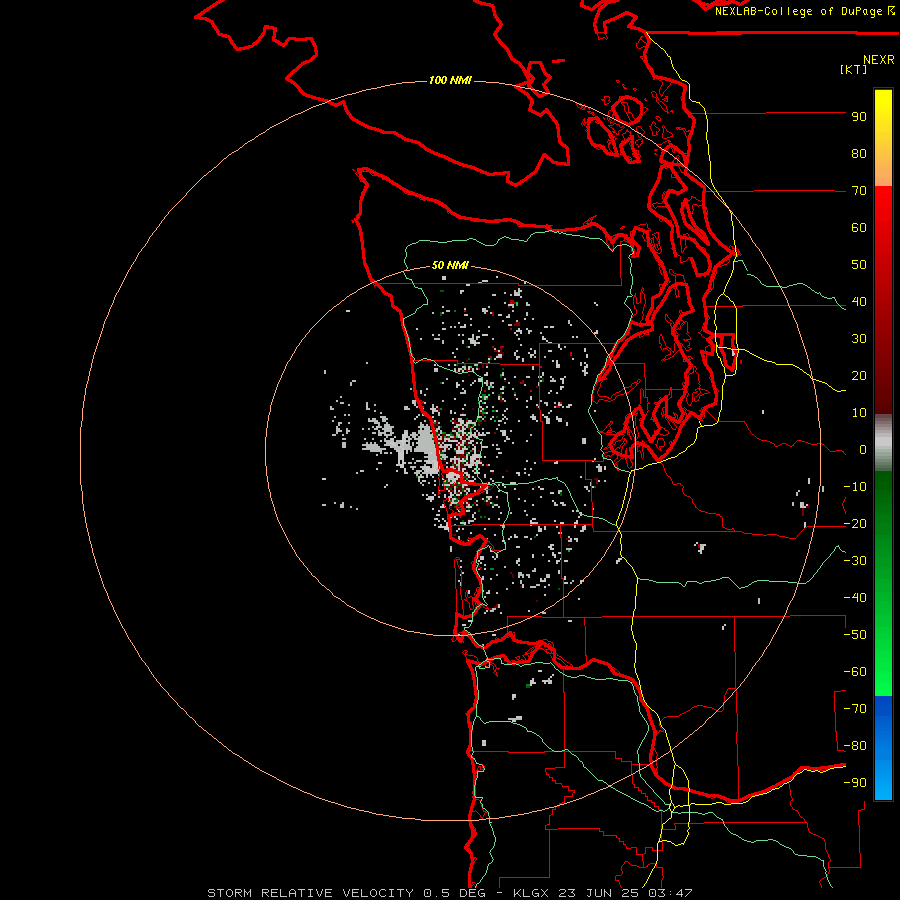Click the -50 value on the velocity scale
The image size is (900, 900).
coord(855,635)
